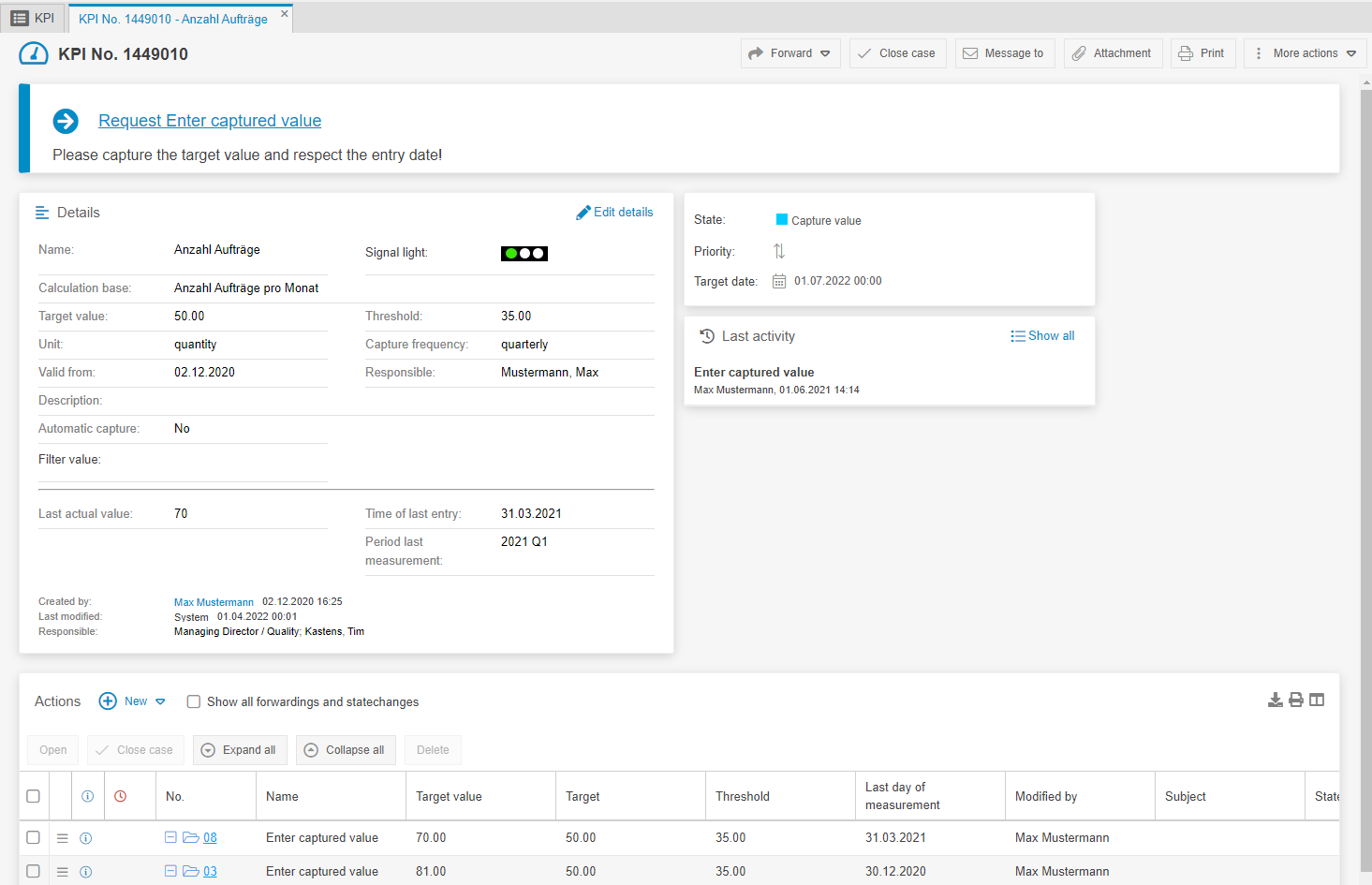Viewport: 1372px width, 885px height.
Task: Click the signal light indicator
Action: (x=524, y=253)
